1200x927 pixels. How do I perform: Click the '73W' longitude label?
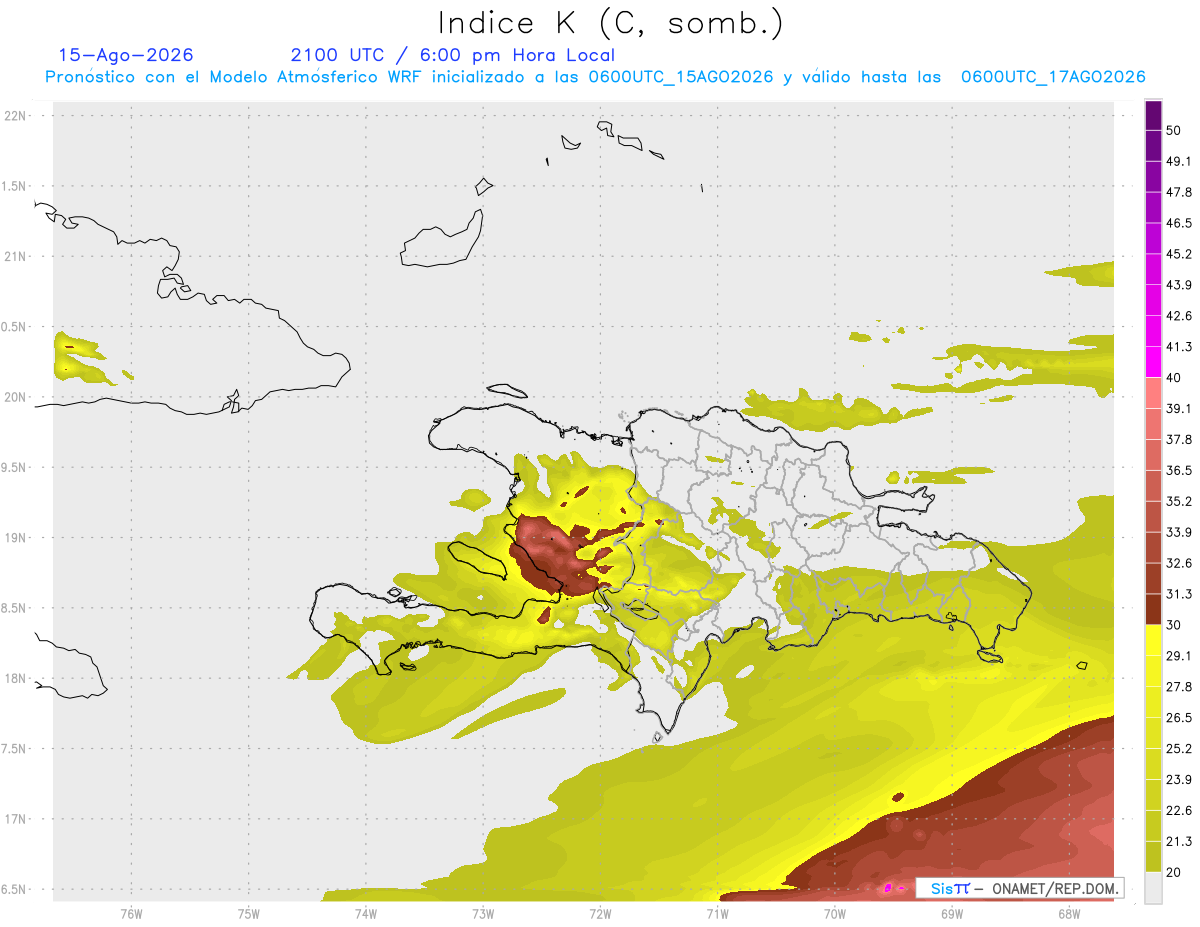[483, 914]
